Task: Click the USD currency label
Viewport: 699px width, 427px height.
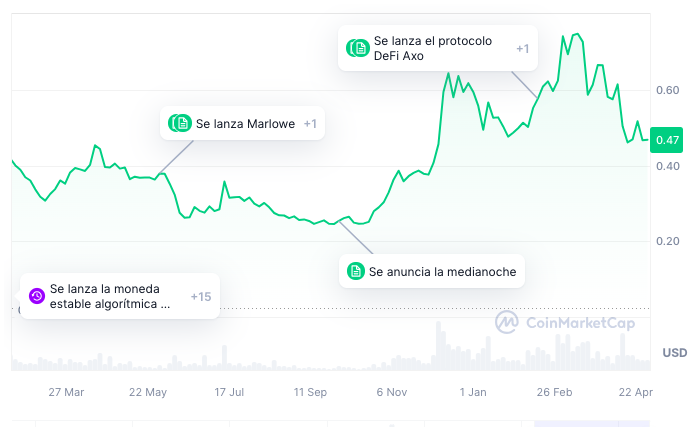Action: 674,353
